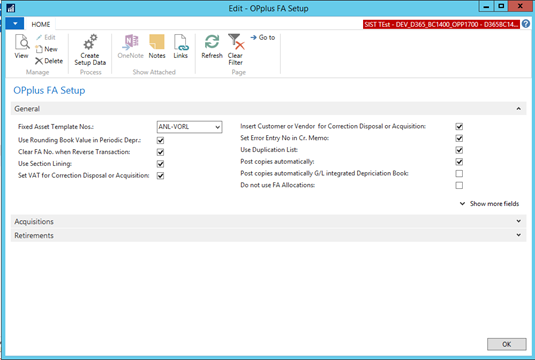Viewport: 535px width, 360px height.
Task: Expand the Retirements section
Action: pos(269,235)
